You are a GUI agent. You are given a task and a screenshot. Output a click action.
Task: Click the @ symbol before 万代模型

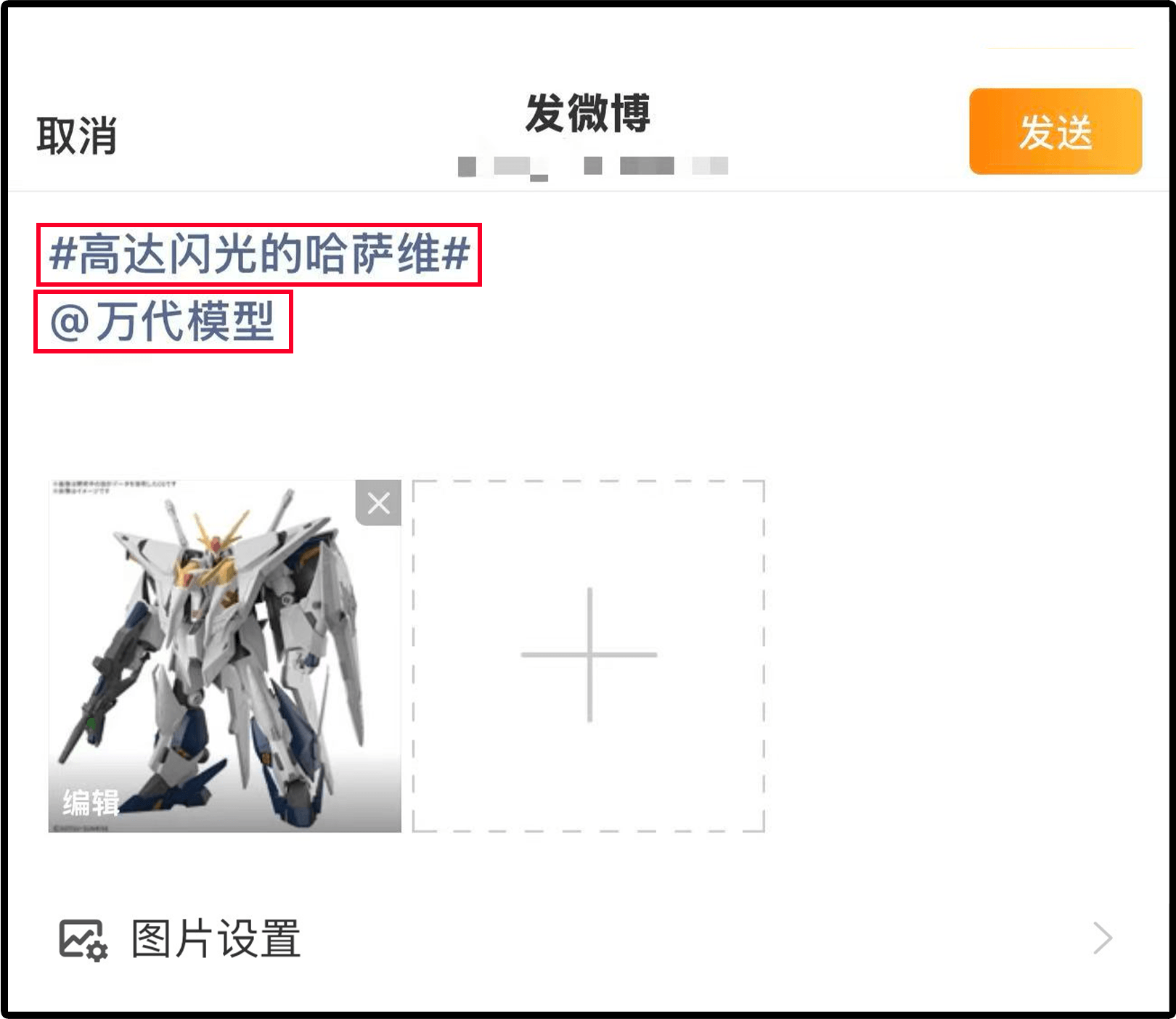[70, 323]
